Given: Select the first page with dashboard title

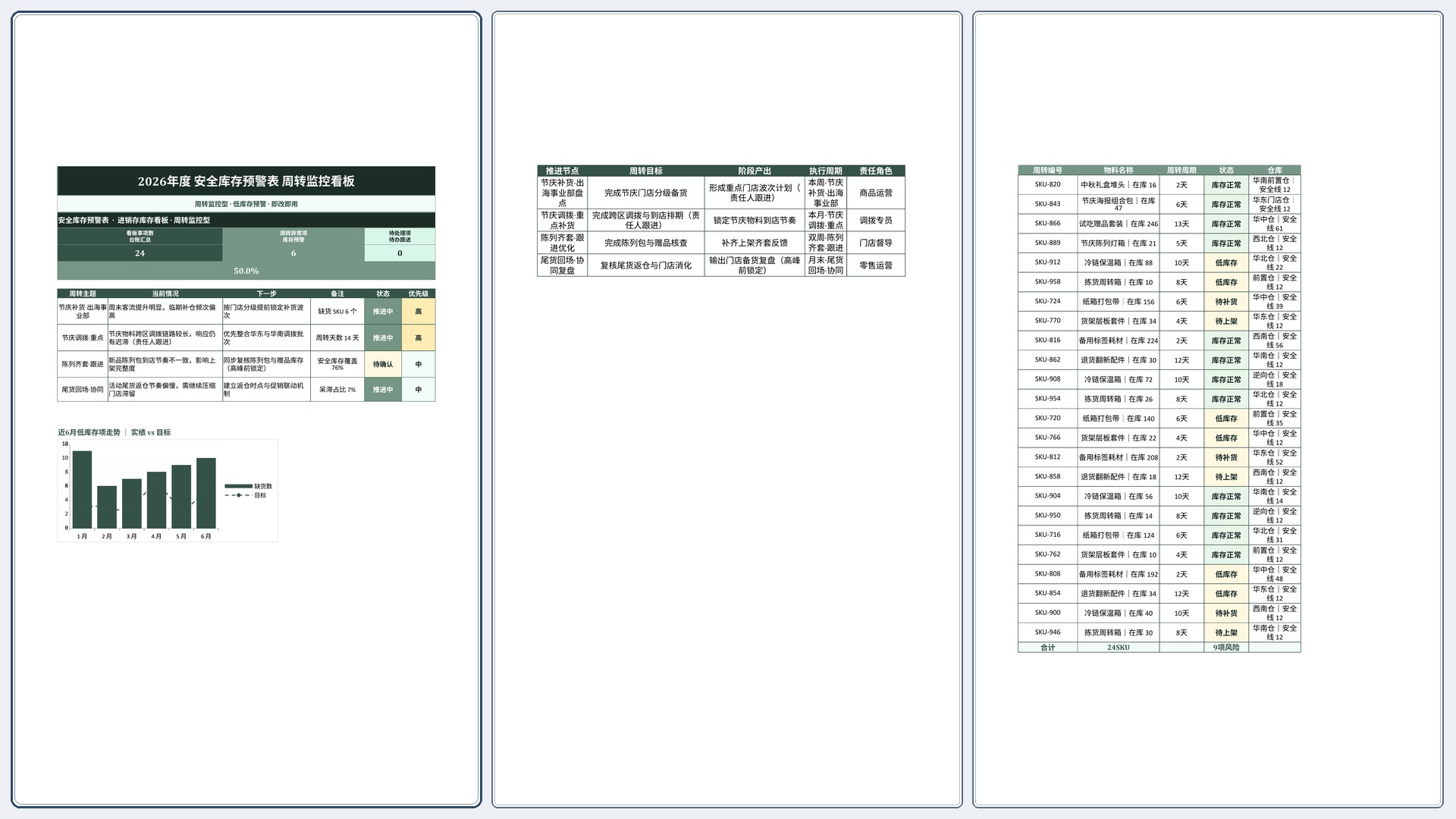Looking at the screenshot, I should (x=246, y=409).
